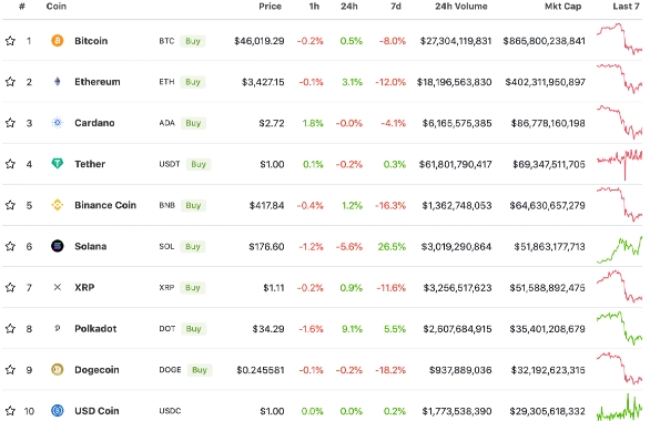Viewport: 650px width, 421px height.
Task: Click Buy button for XRP
Action: click(x=193, y=288)
